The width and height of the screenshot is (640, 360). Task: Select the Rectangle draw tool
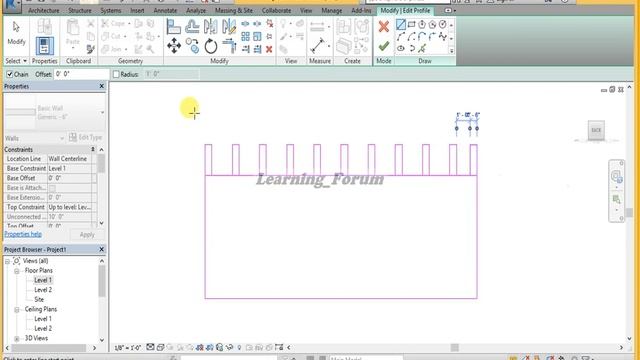pos(411,24)
